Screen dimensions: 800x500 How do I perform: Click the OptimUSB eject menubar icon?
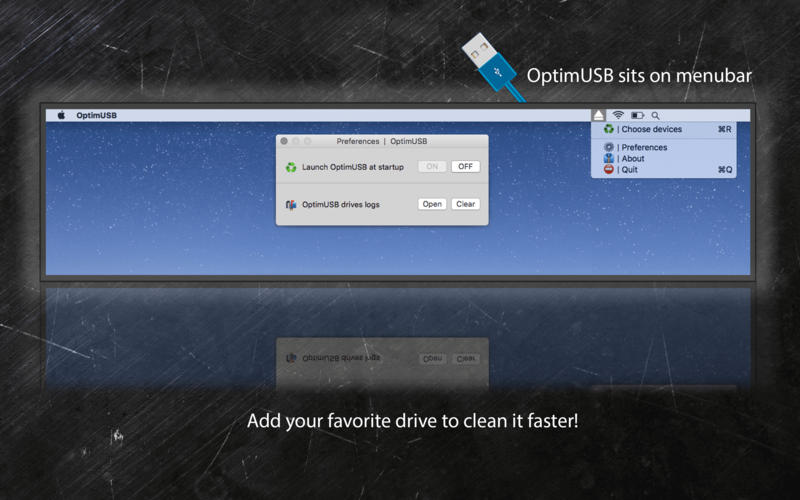click(x=598, y=115)
